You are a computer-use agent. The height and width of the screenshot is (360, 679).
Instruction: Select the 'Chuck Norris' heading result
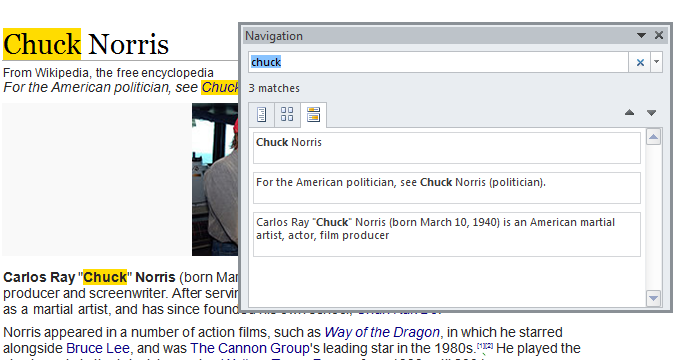(x=446, y=148)
